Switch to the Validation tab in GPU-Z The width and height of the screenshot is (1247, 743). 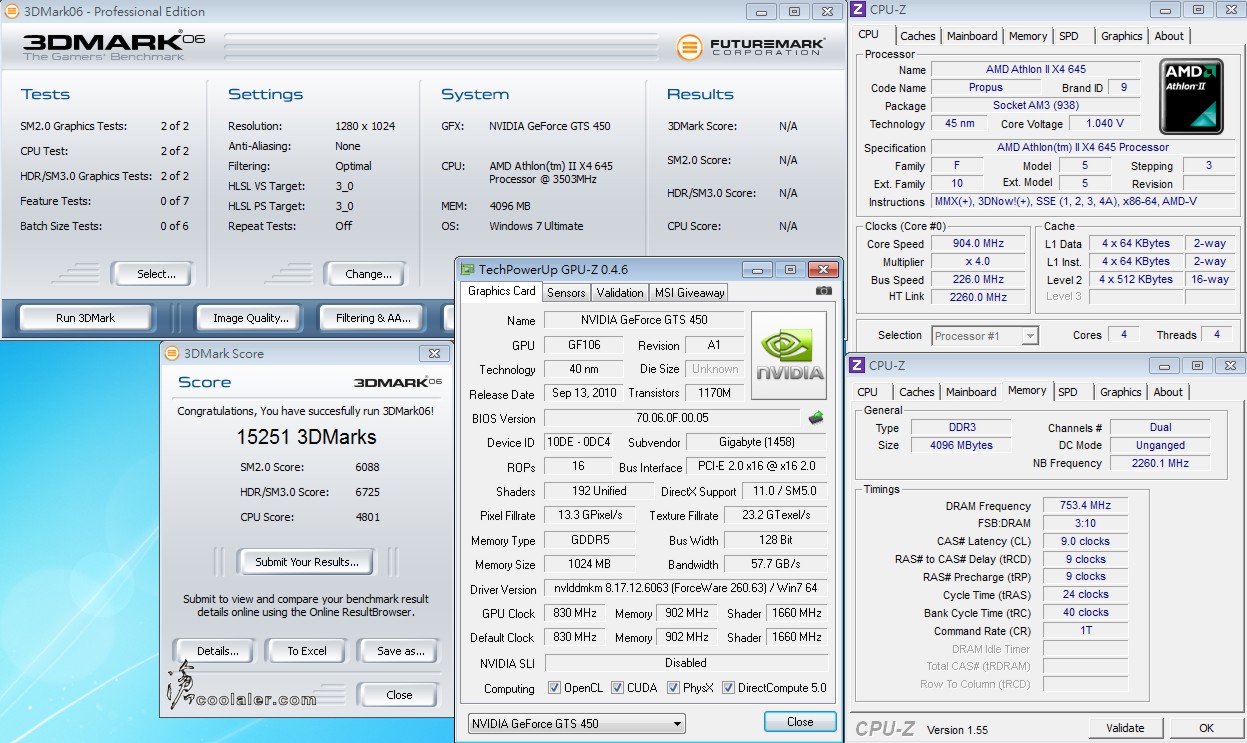click(620, 293)
